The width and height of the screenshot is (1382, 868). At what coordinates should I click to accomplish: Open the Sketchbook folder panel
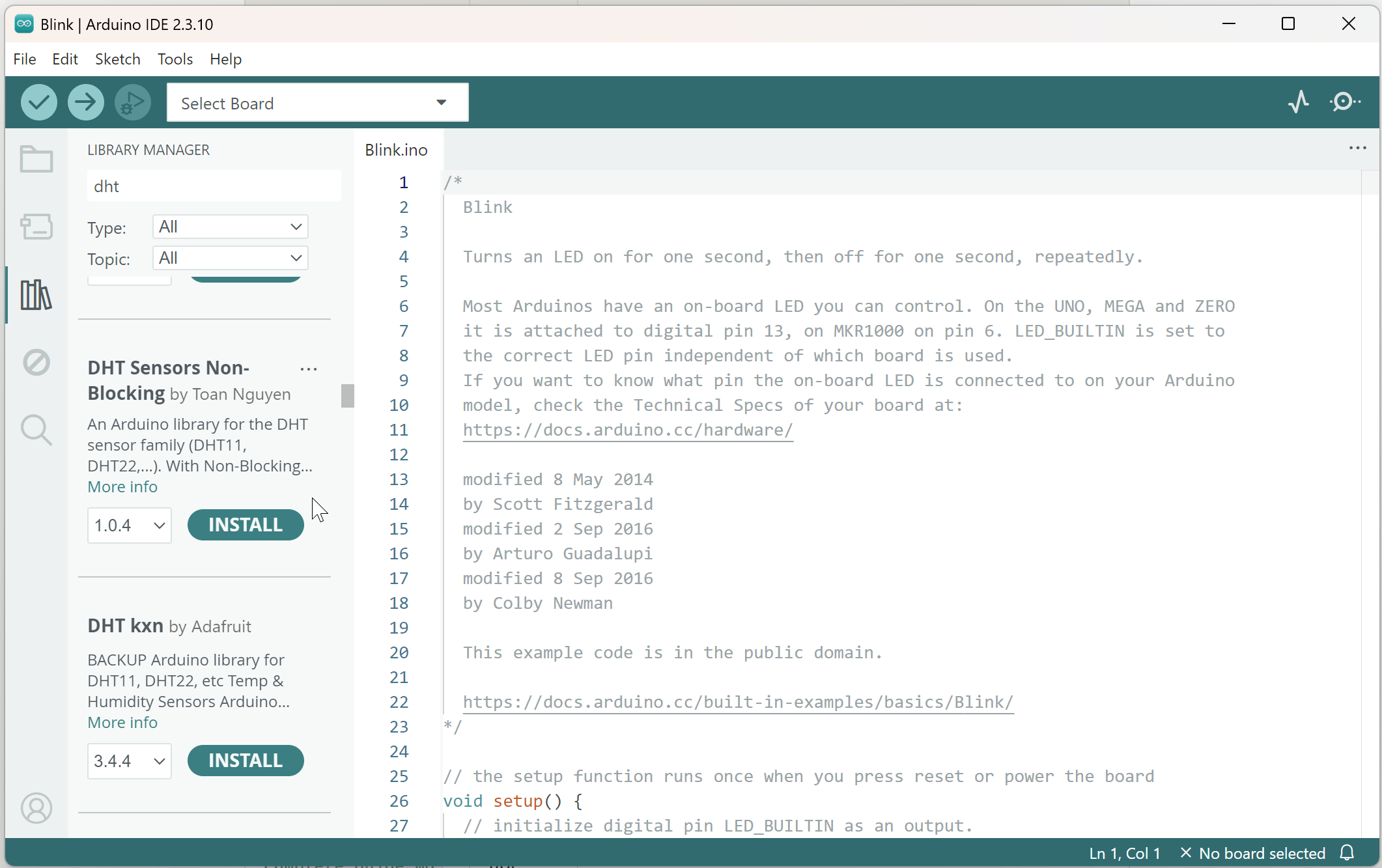pyautogui.click(x=36, y=158)
